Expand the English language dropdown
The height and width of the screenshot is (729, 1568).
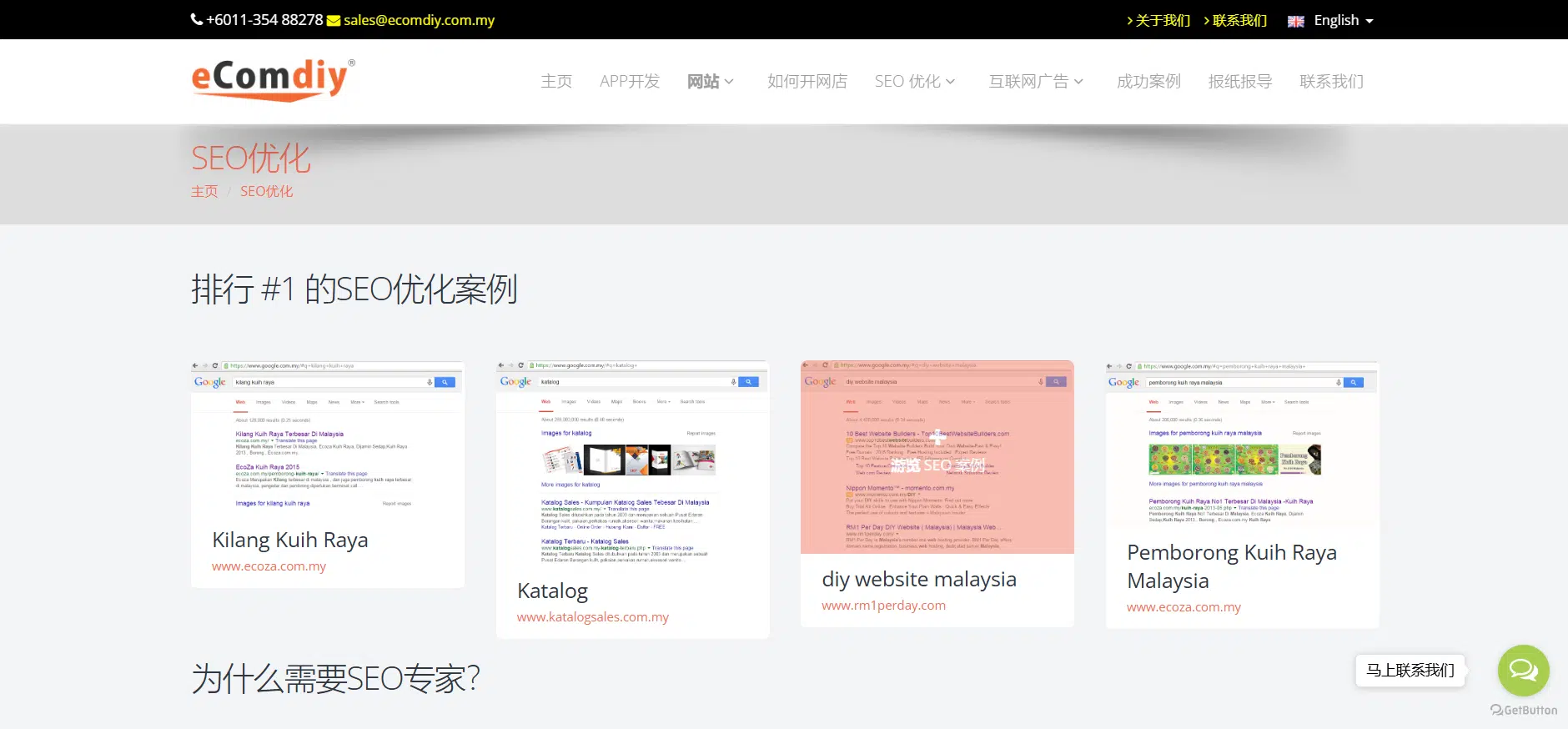tap(1343, 20)
